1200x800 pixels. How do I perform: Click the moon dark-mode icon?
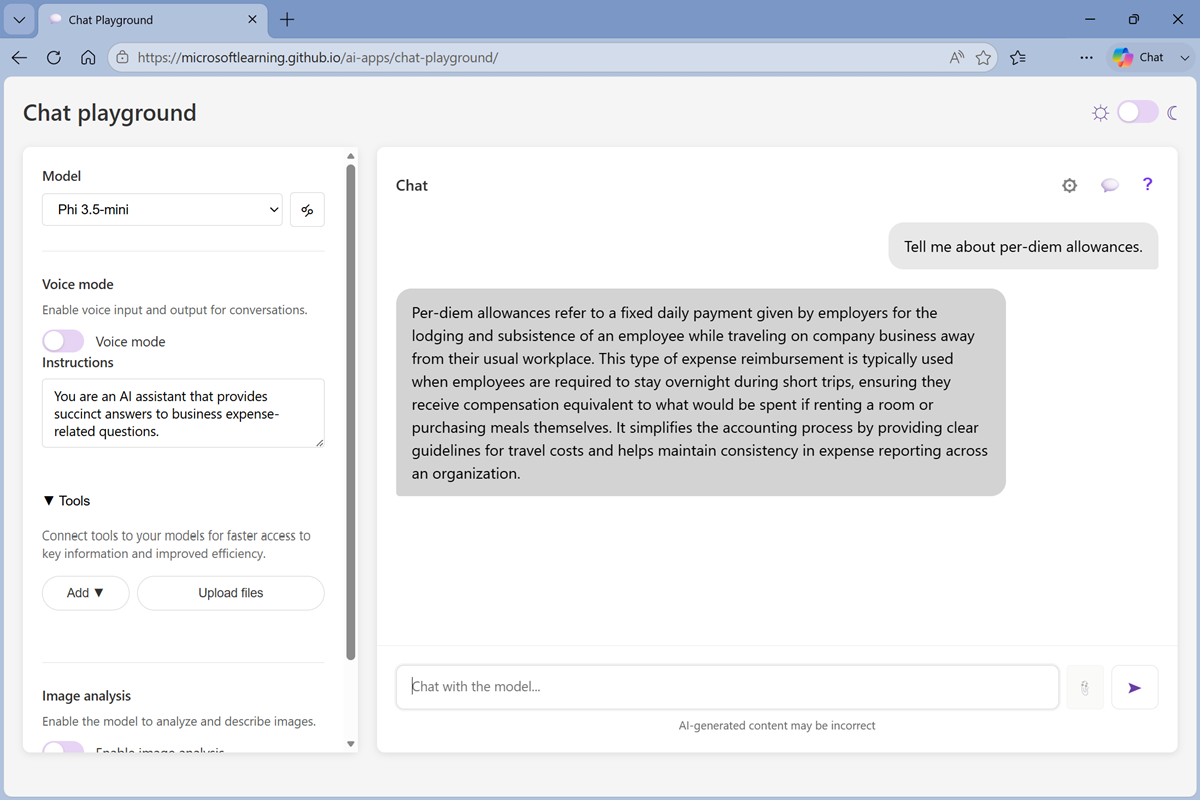(1173, 113)
